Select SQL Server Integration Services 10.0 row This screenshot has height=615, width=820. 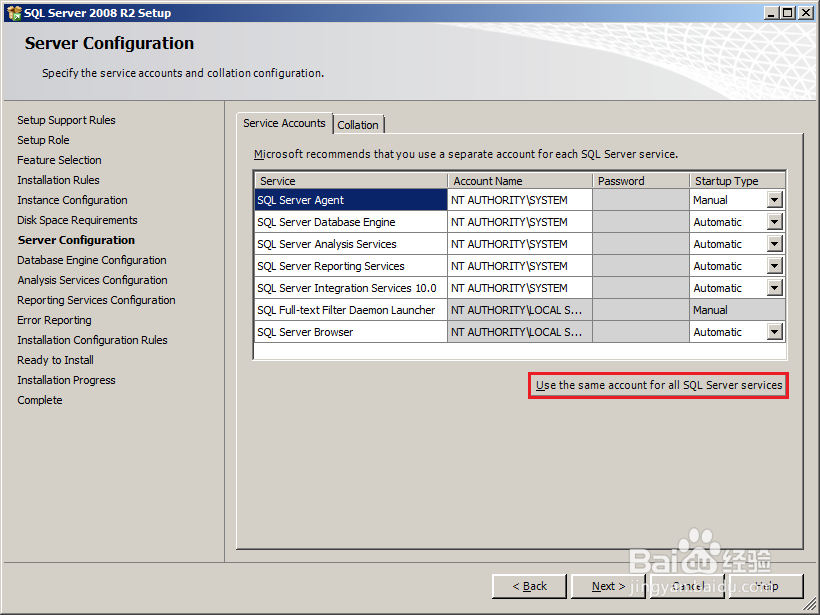point(351,288)
